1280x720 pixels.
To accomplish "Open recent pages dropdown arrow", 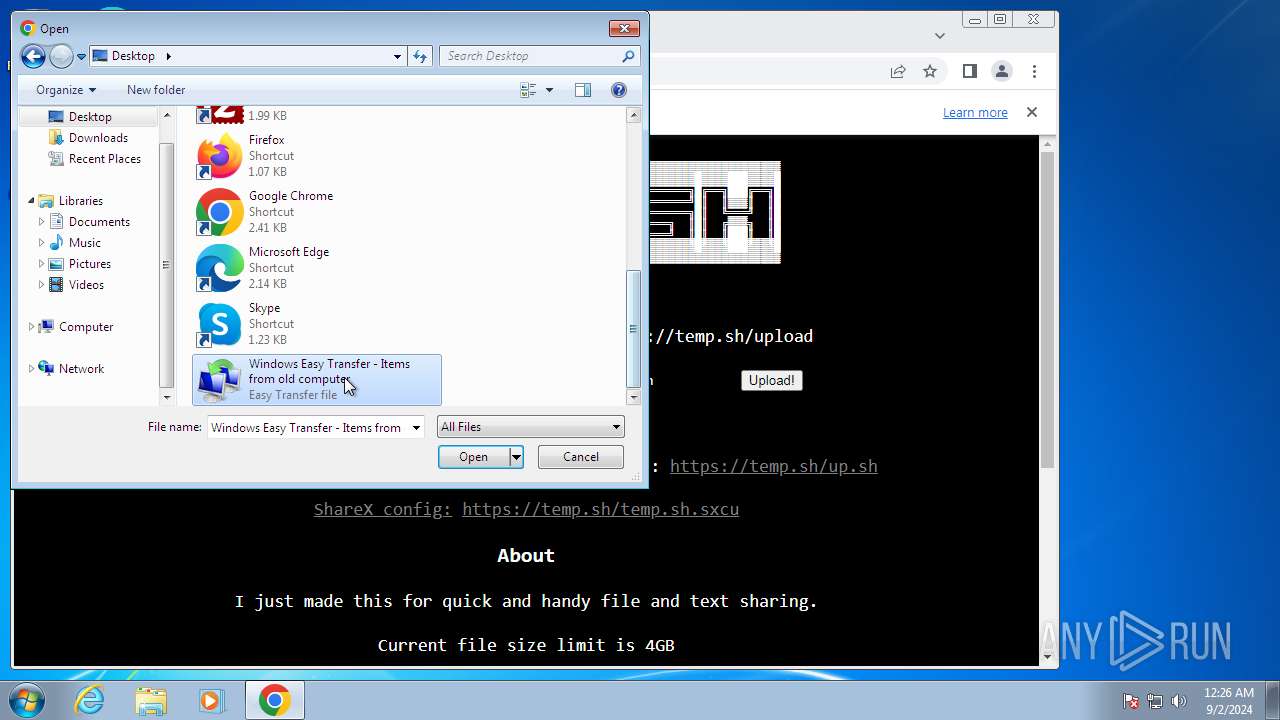I will tap(81, 57).
